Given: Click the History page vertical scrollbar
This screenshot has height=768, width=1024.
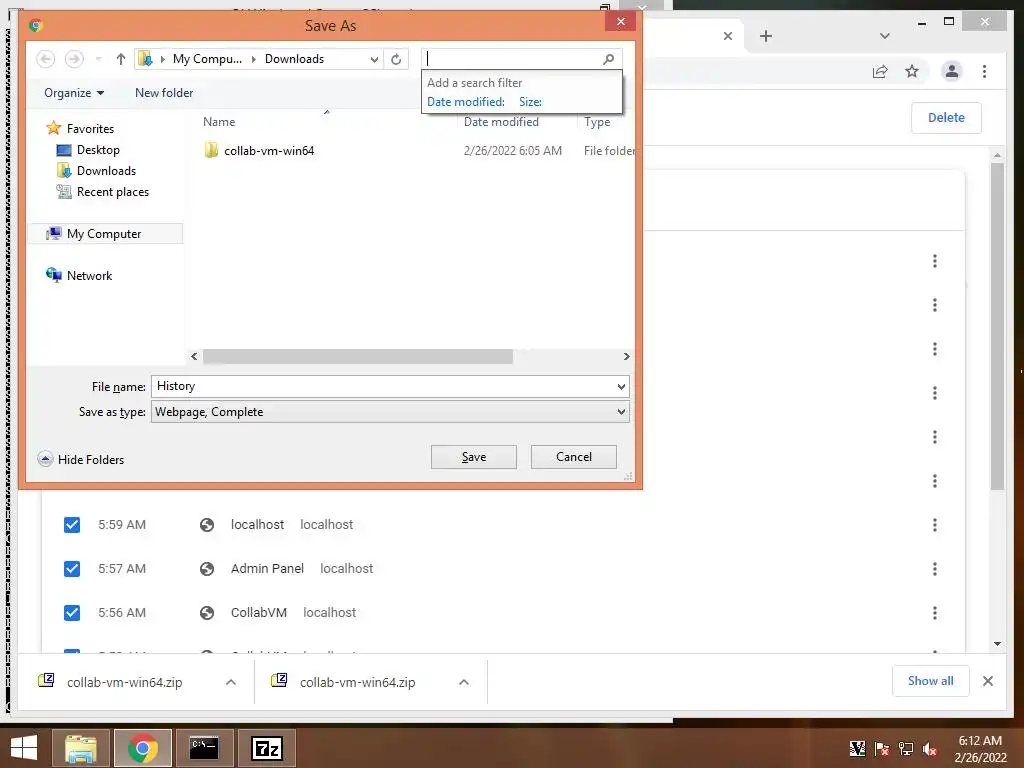Looking at the screenshot, I should pyautogui.click(x=997, y=325).
